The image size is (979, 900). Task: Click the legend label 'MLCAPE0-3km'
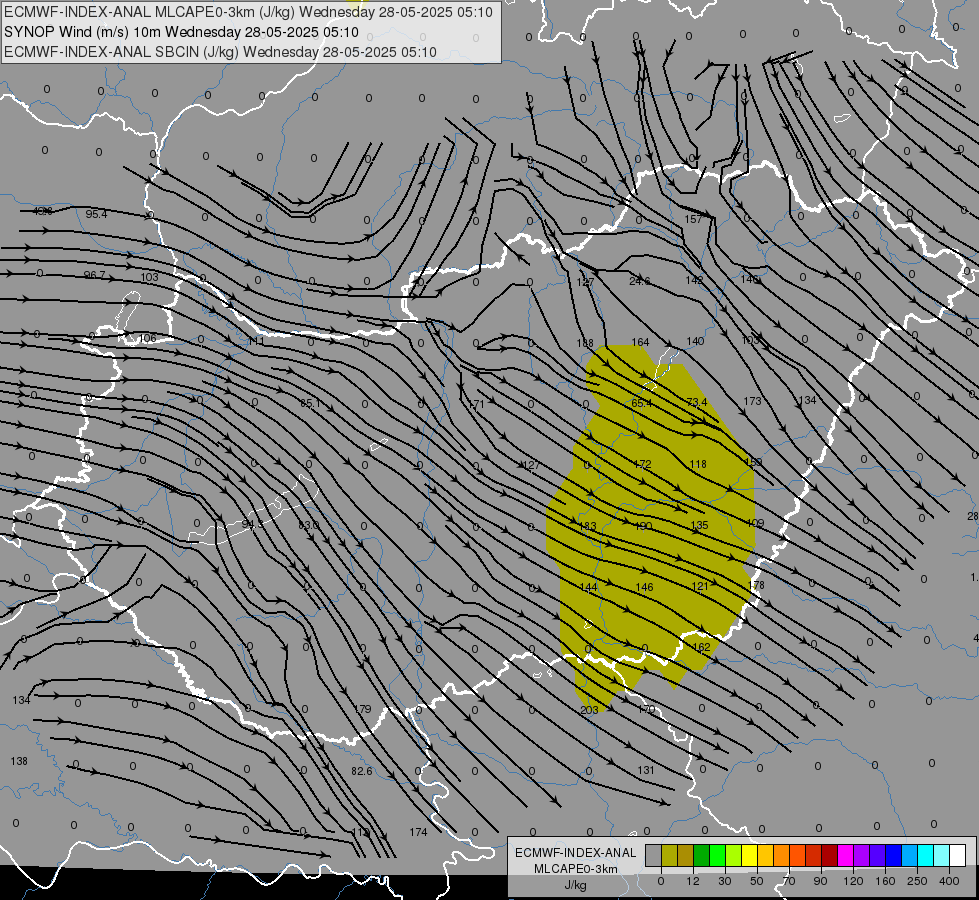[x=576, y=869]
